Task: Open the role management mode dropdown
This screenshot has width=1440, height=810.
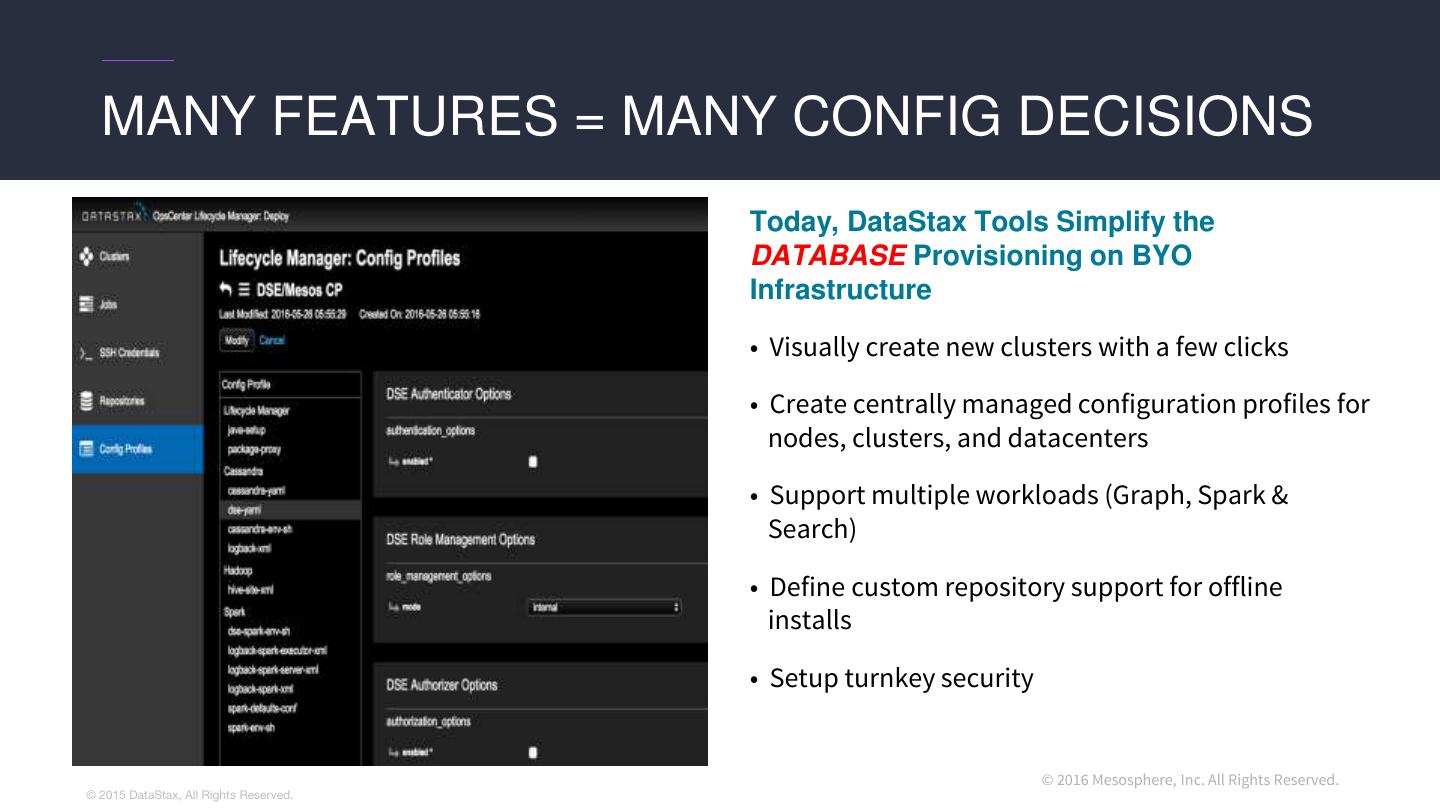Action: pos(604,607)
